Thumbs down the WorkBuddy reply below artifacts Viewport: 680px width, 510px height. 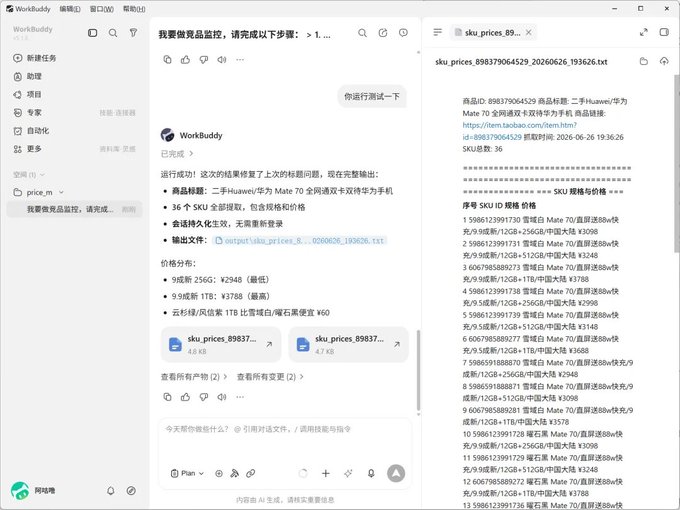point(204,397)
